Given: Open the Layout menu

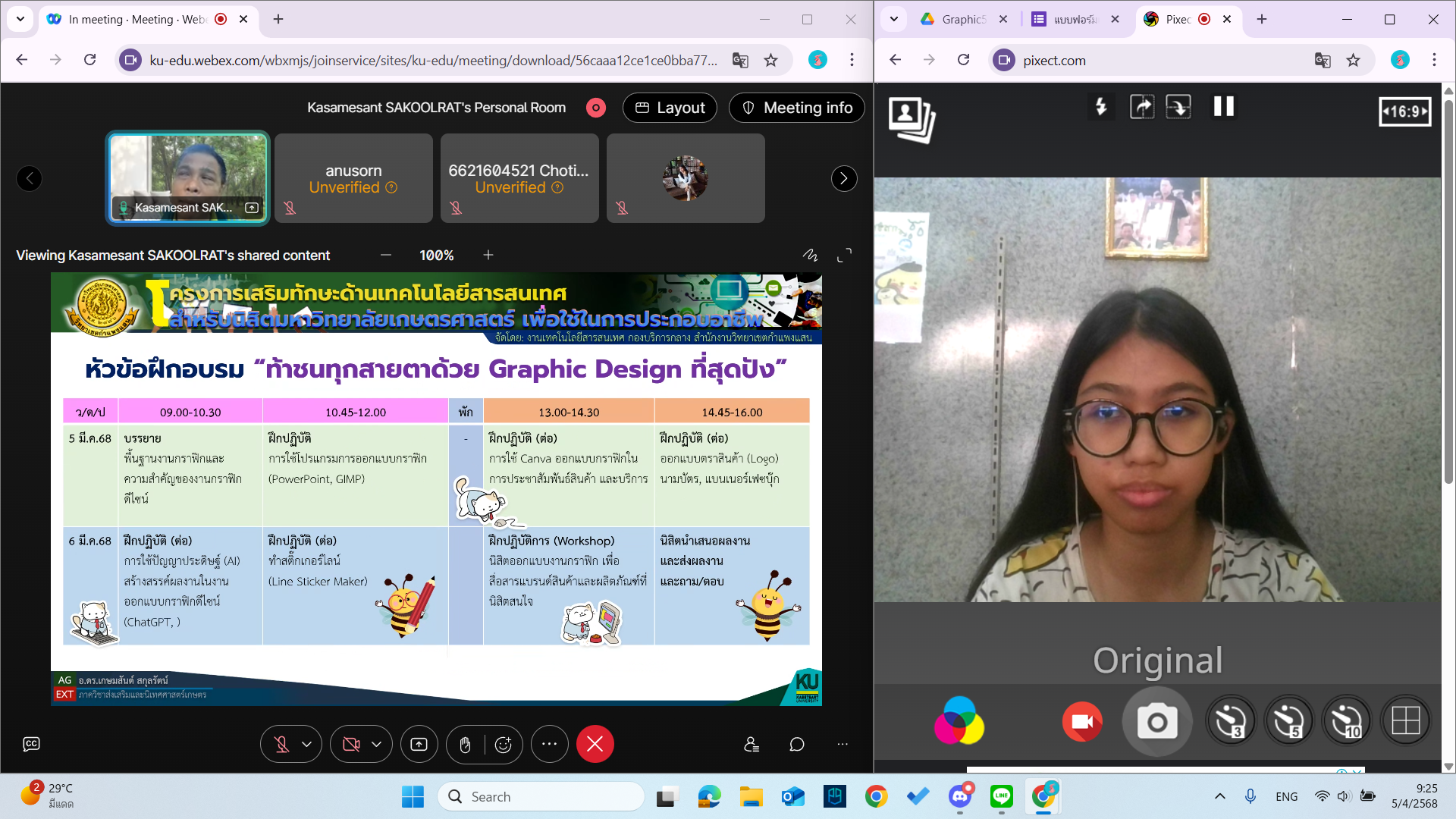Looking at the screenshot, I should [x=670, y=108].
